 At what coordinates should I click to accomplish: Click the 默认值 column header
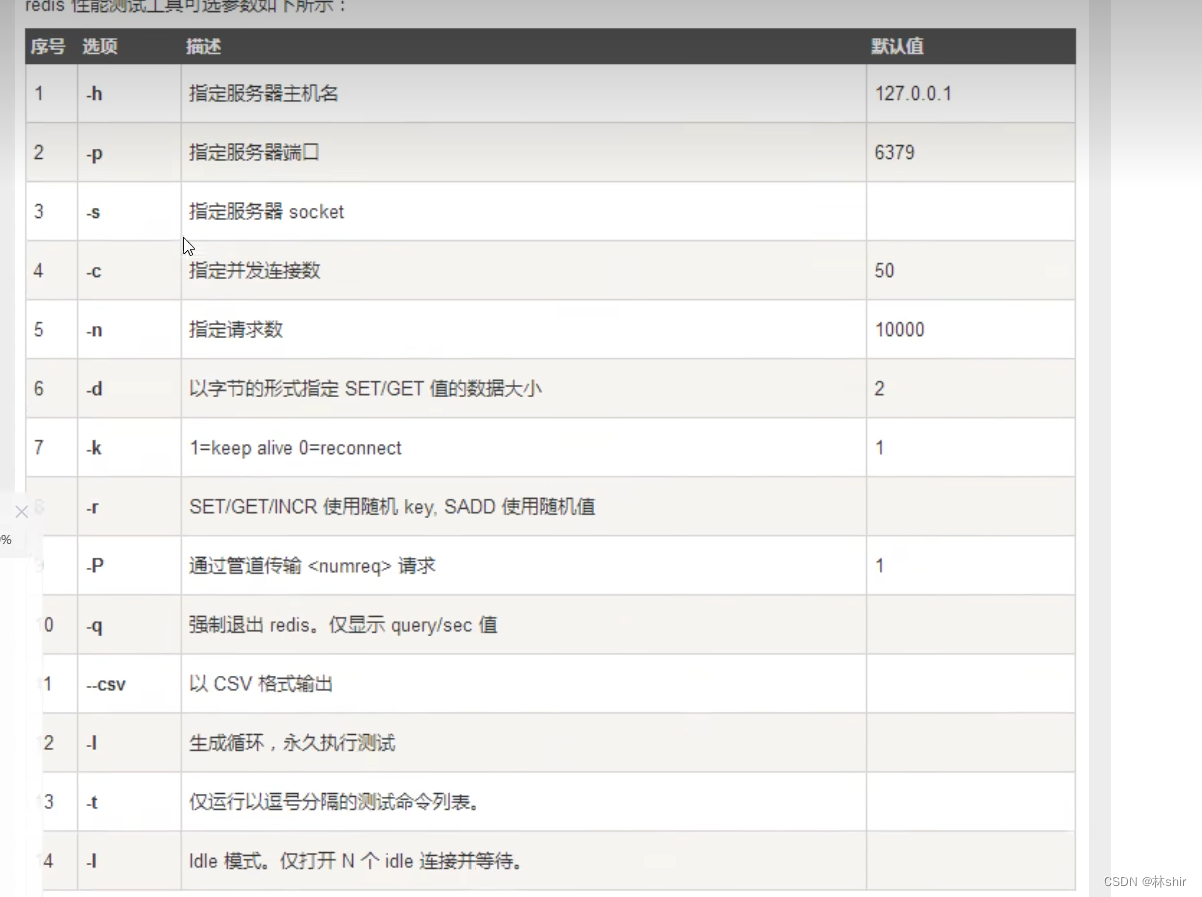pos(897,46)
